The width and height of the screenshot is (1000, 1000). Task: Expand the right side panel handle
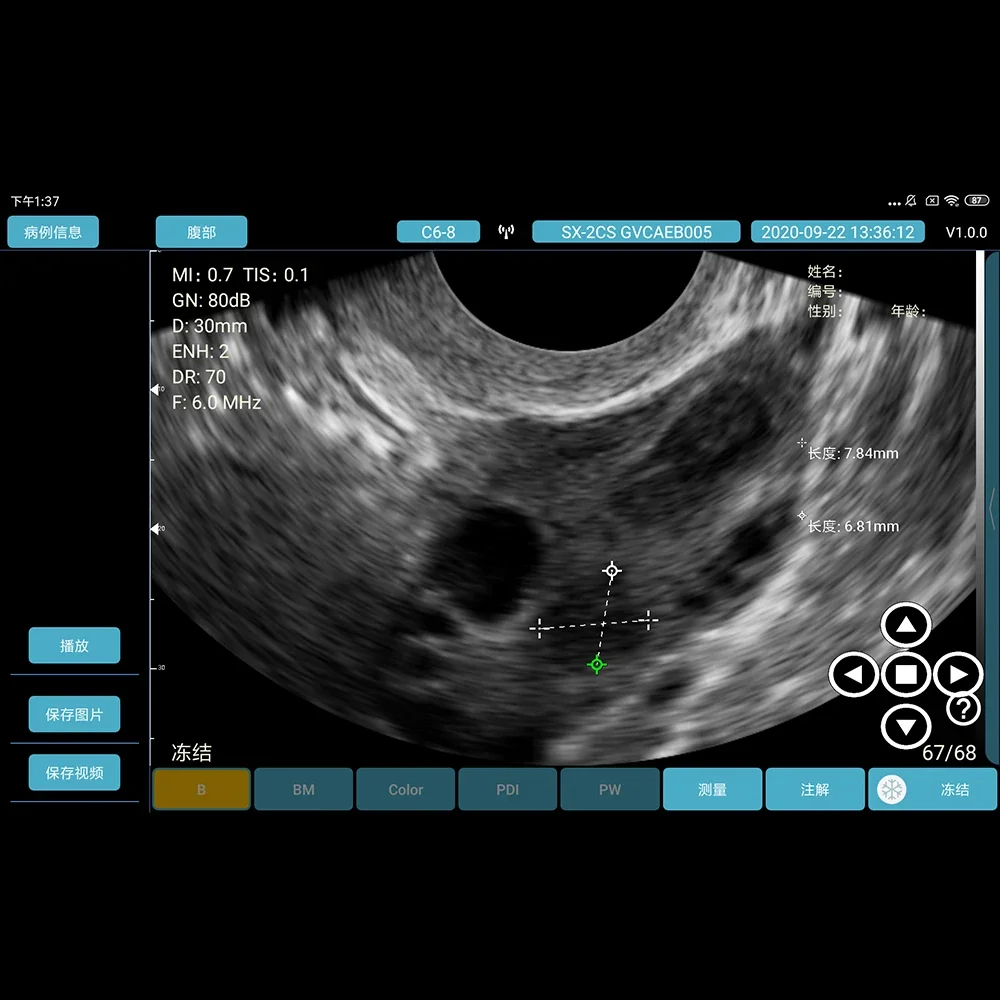[x=992, y=508]
